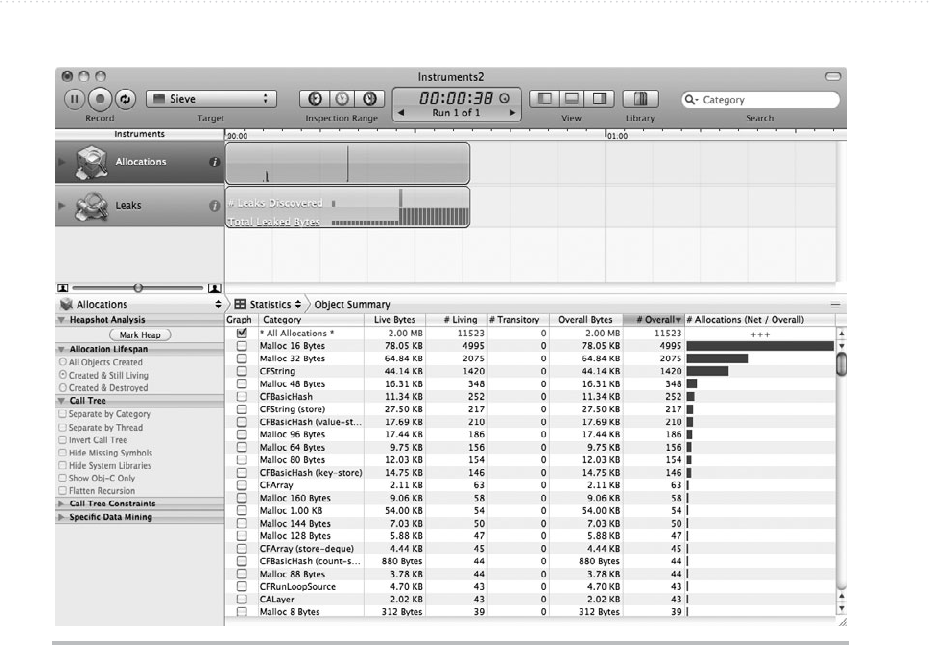This screenshot has height=645, width=929.
Task: Select the CFBasicHash (key-store) row
Action: pyautogui.click(x=531, y=473)
